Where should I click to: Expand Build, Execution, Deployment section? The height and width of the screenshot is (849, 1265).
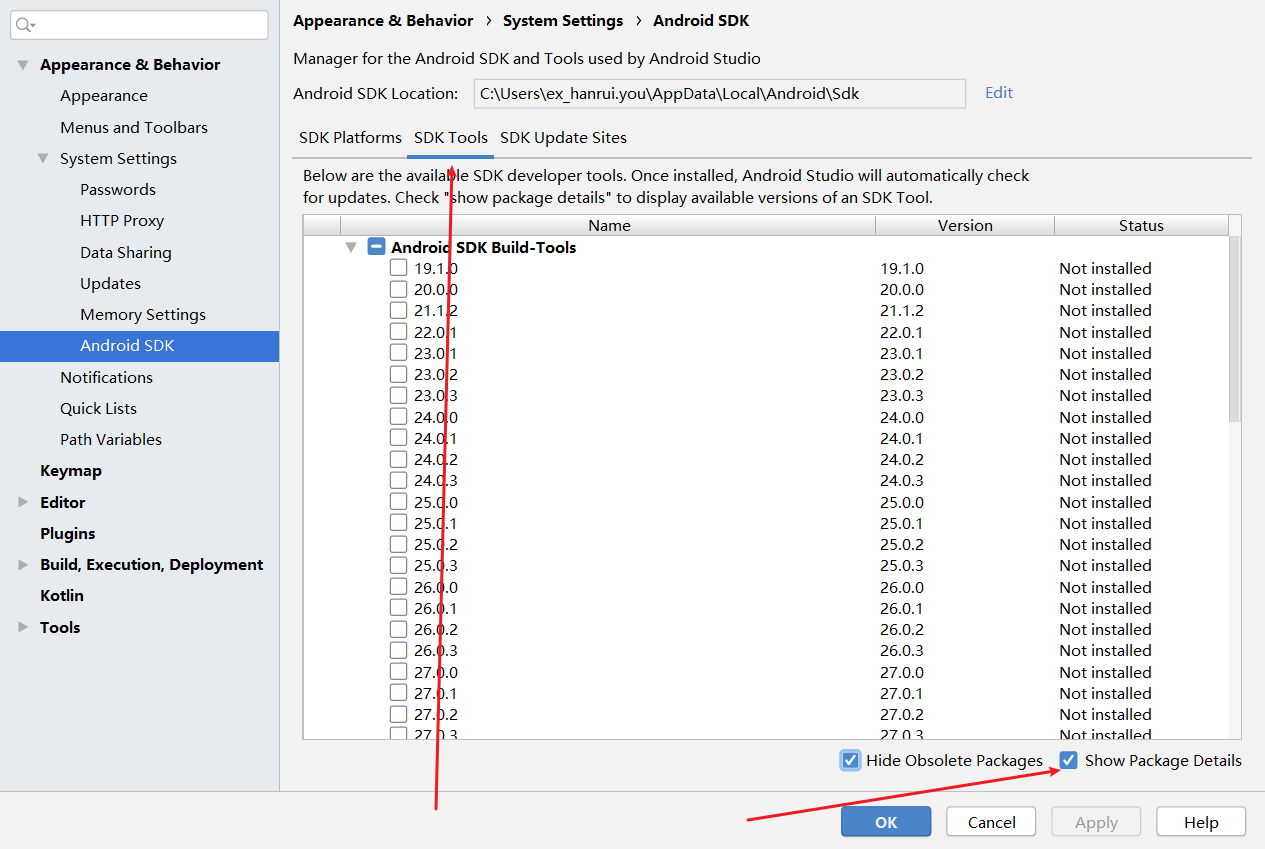[x=23, y=565]
